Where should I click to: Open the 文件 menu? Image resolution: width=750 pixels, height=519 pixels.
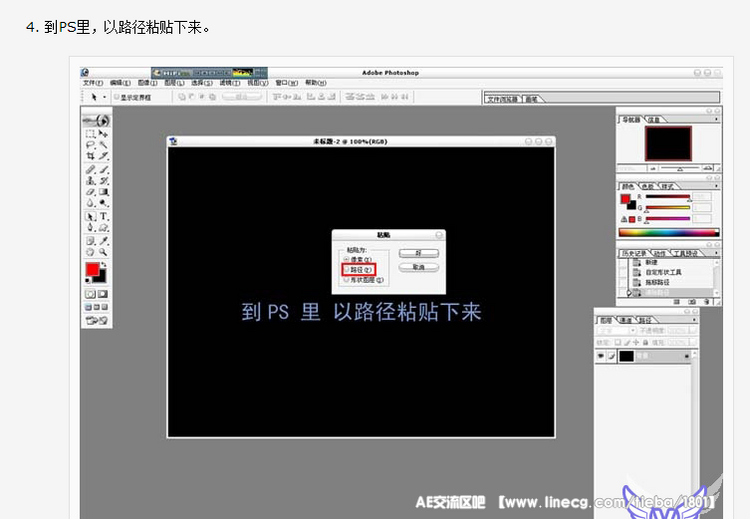pyautogui.click(x=93, y=83)
